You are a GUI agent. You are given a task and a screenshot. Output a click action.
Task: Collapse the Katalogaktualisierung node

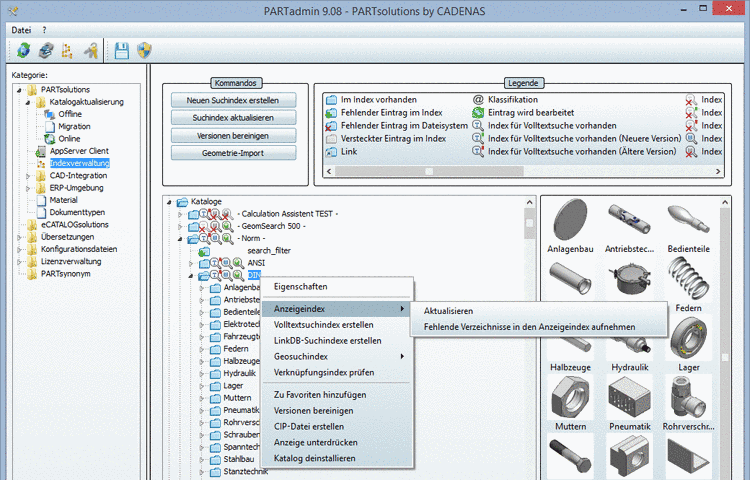point(28,102)
